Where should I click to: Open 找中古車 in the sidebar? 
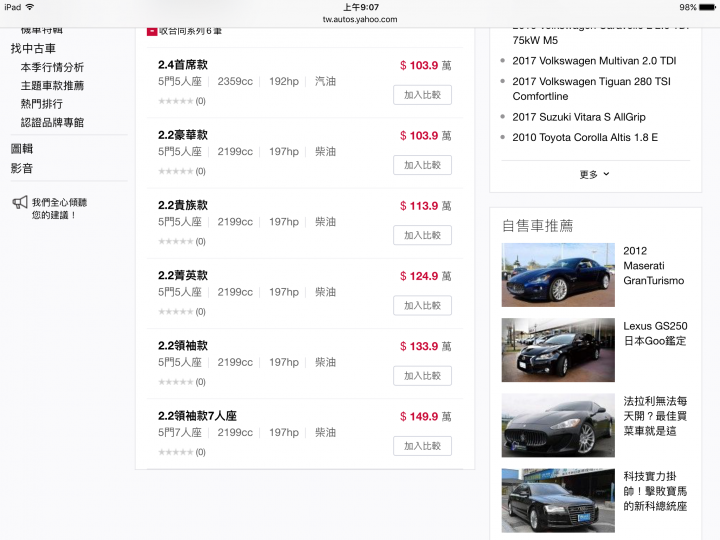coord(33,49)
